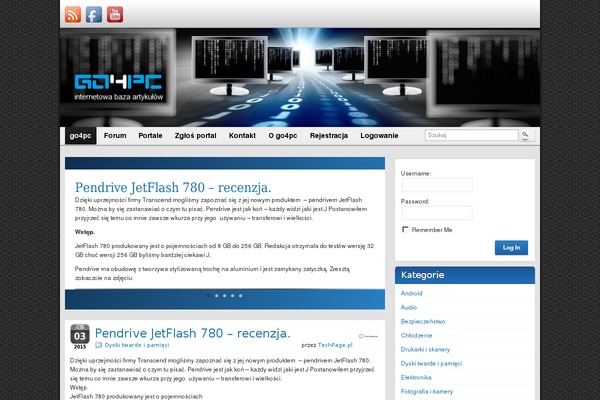Click into the Password field
This screenshot has width=600, height=400.
436,213
